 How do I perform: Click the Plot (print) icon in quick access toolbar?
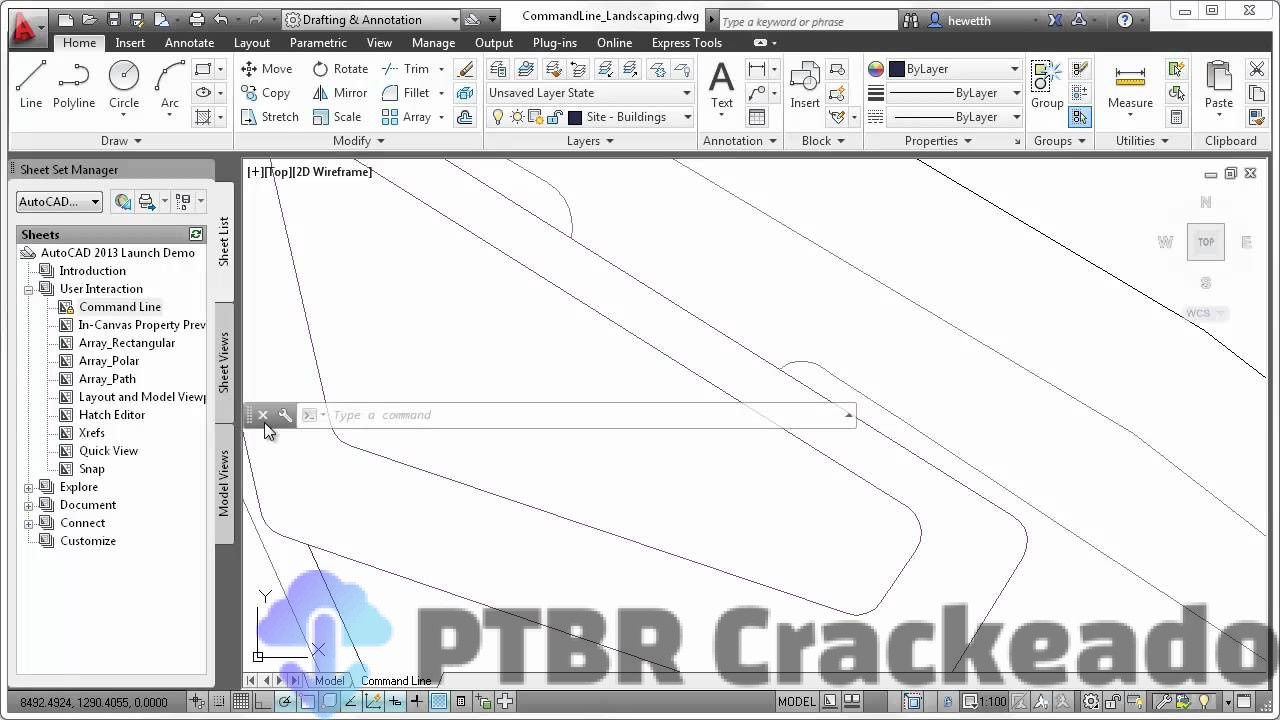point(197,19)
